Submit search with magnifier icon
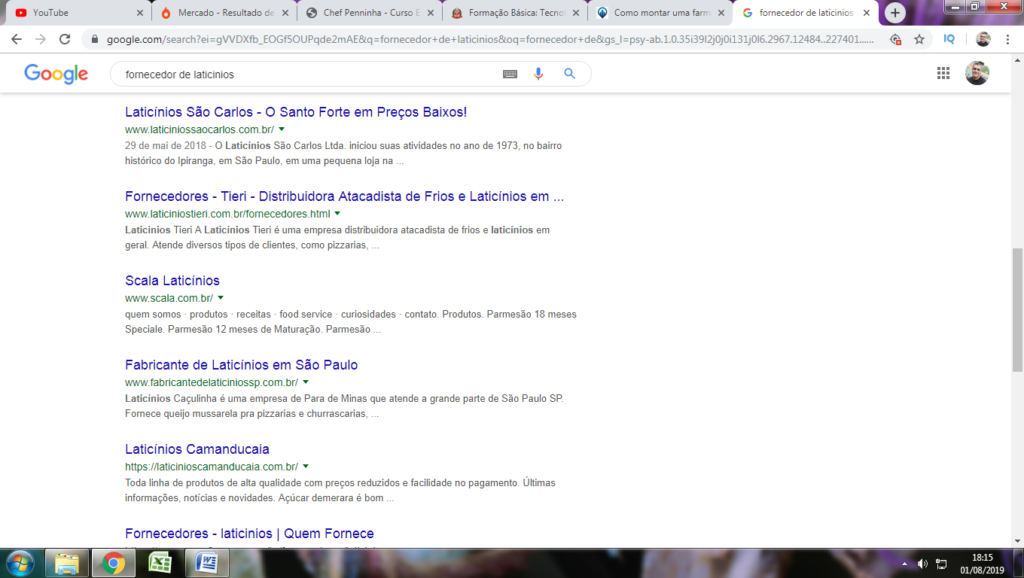Image resolution: width=1024 pixels, height=578 pixels. 569,74
